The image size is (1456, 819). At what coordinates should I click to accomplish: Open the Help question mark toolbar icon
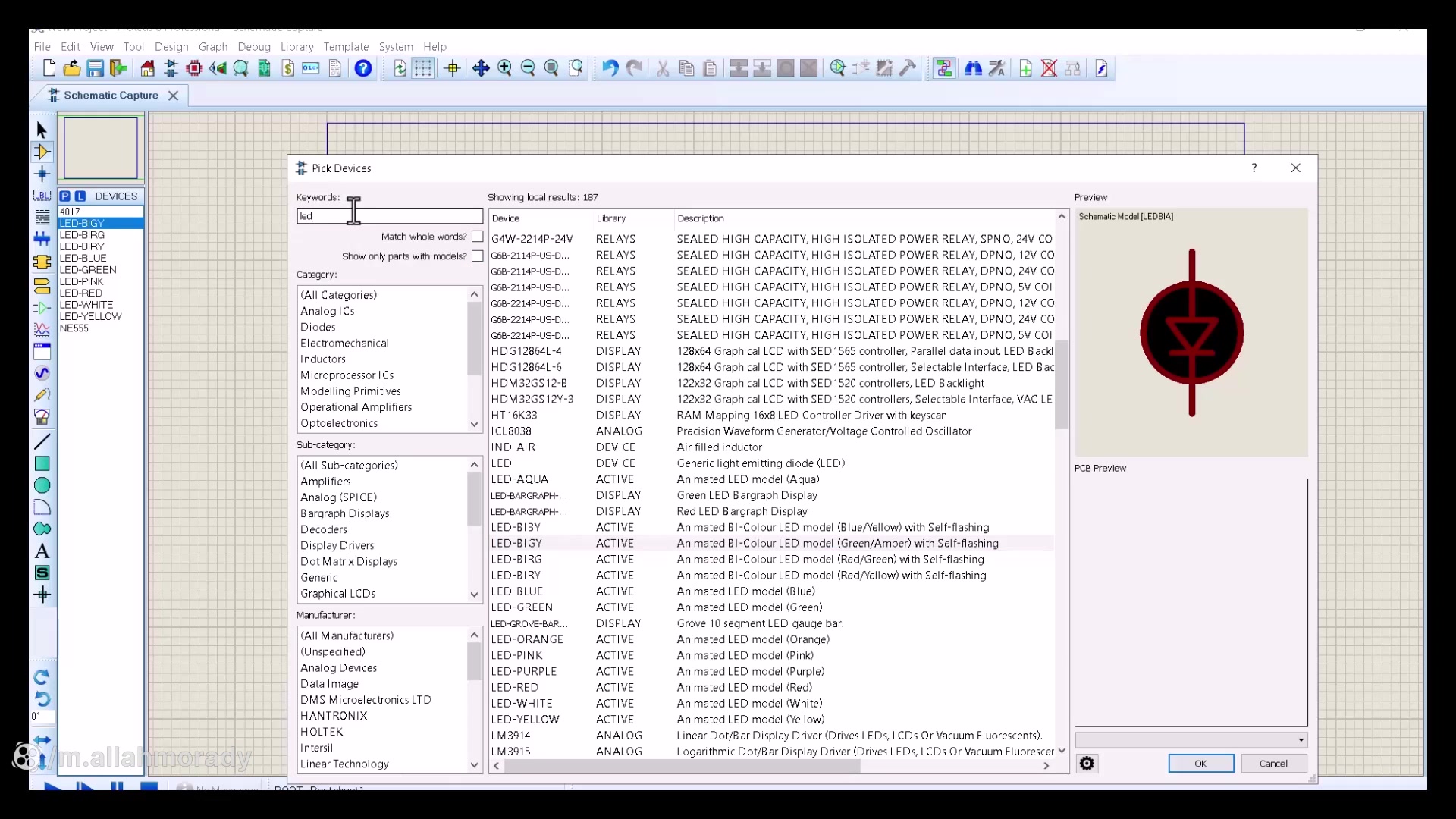point(363,69)
